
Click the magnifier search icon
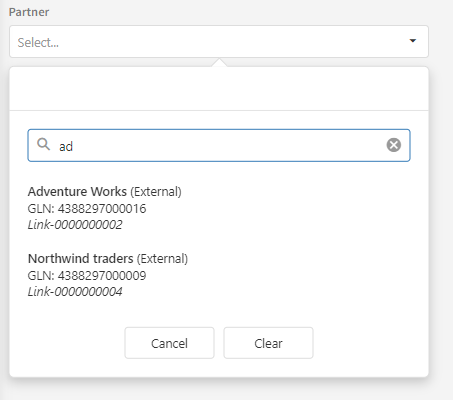click(43, 145)
